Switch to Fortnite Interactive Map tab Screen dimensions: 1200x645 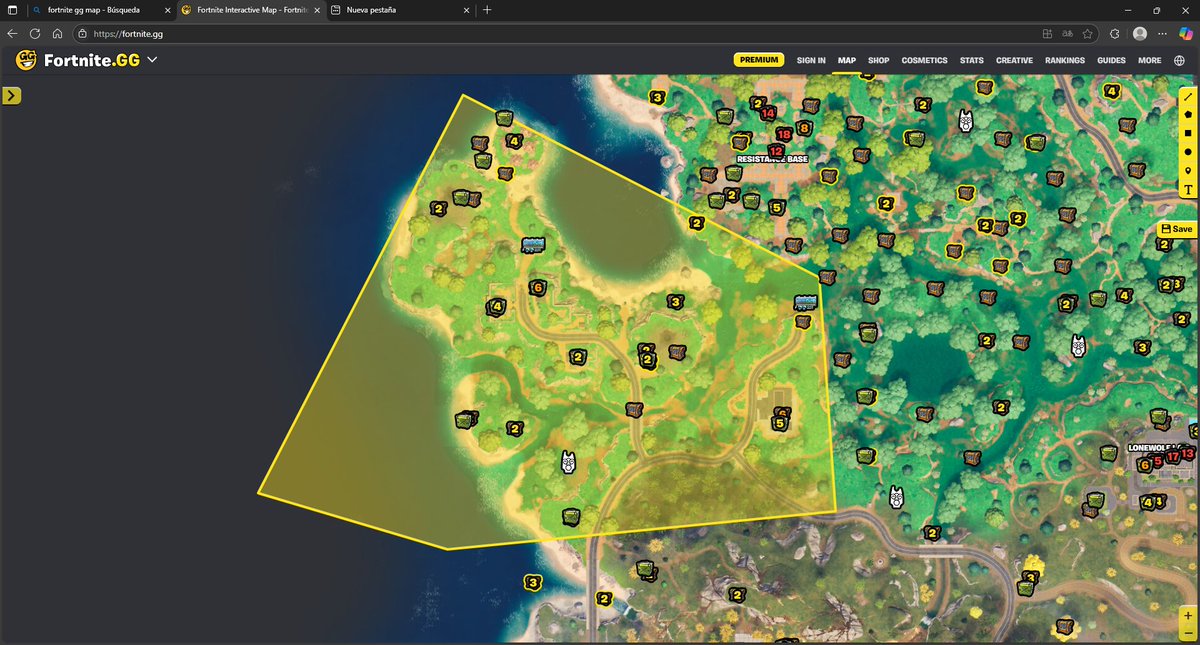[x=252, y=9]
